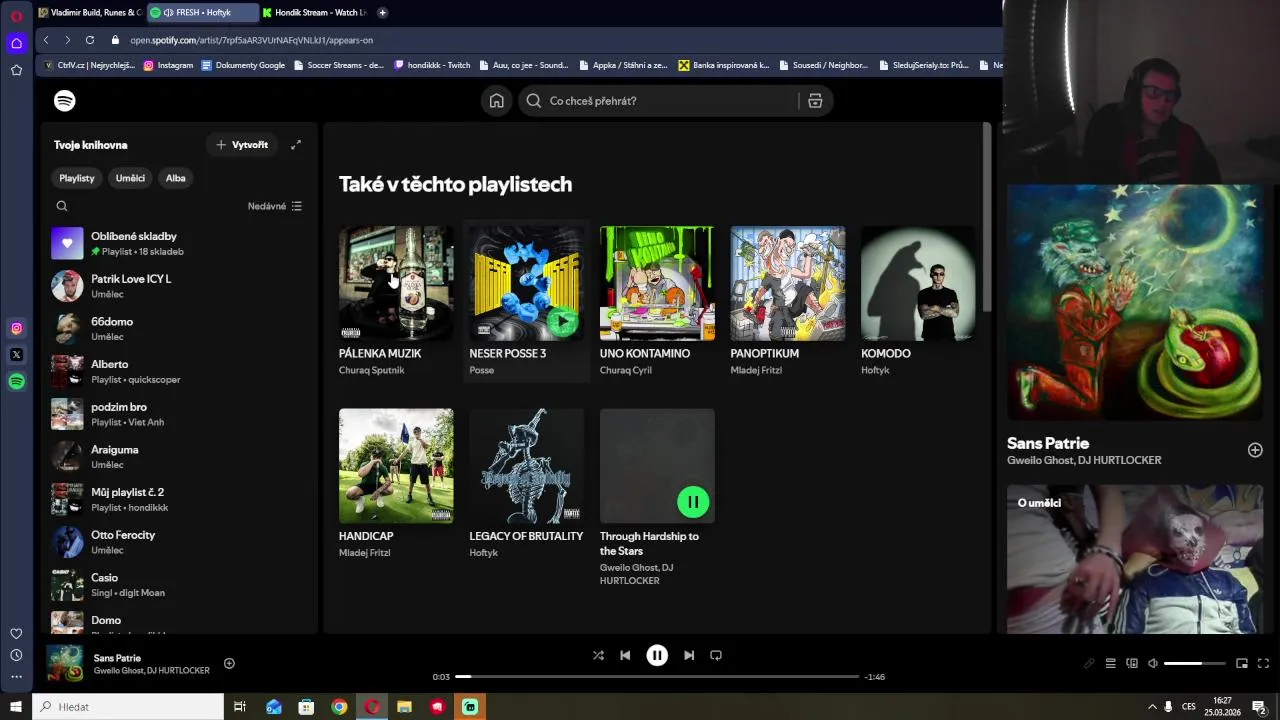This screenshot has width=1280, height=720.
Task: Open mini player icon
Action: (1242, 663)
